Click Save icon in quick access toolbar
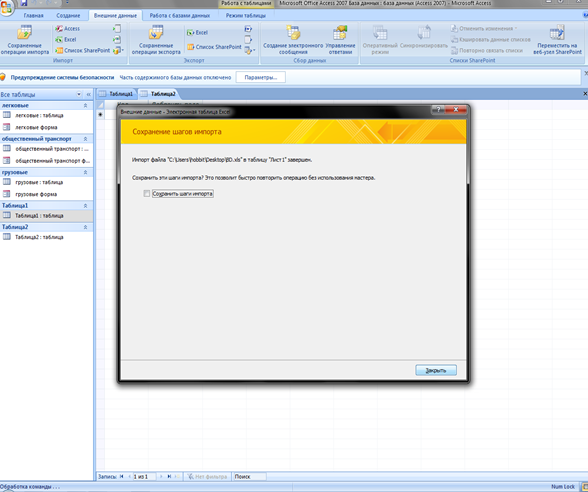Viewport: 588px width, 492px height. [x=24, y=3]
